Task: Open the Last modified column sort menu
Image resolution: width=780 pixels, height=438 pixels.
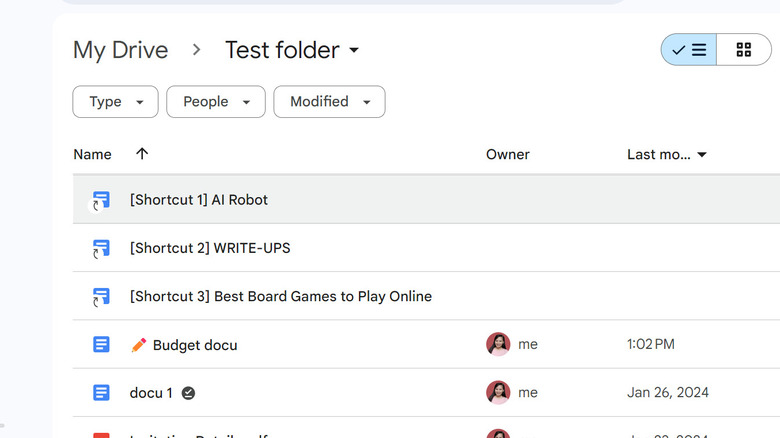Action: click(667, 155)
